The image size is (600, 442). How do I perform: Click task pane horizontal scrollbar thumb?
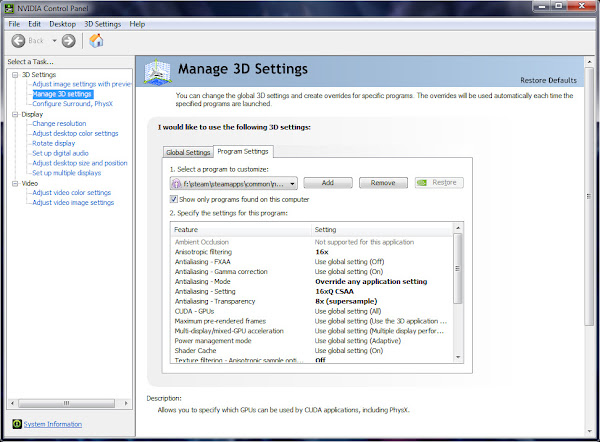click(67, 403)
